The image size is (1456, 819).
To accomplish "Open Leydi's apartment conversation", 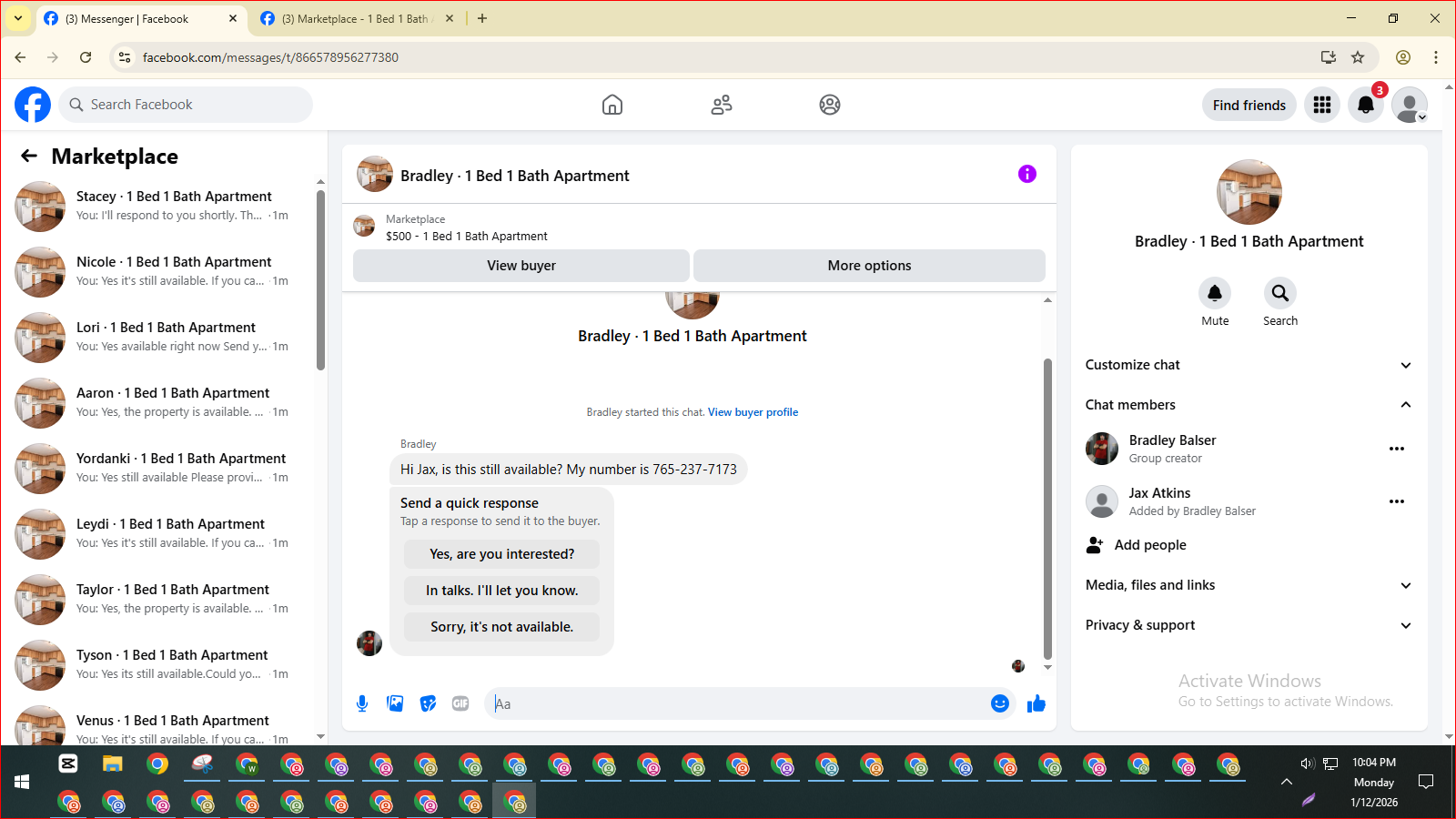I will coord(162,534).
